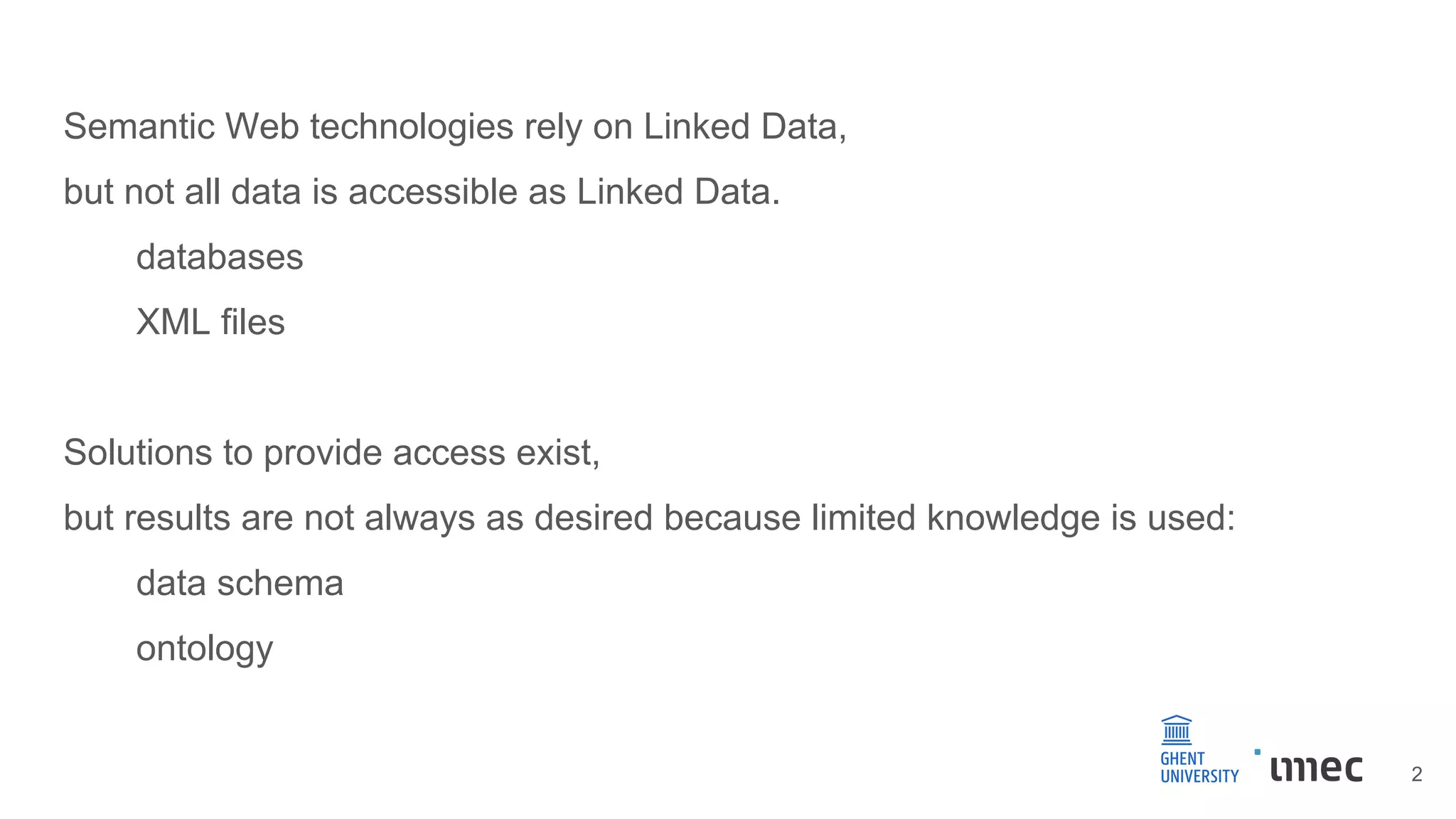
Task: Select the 'databases' bullet text
Action: tap(220, 257)
